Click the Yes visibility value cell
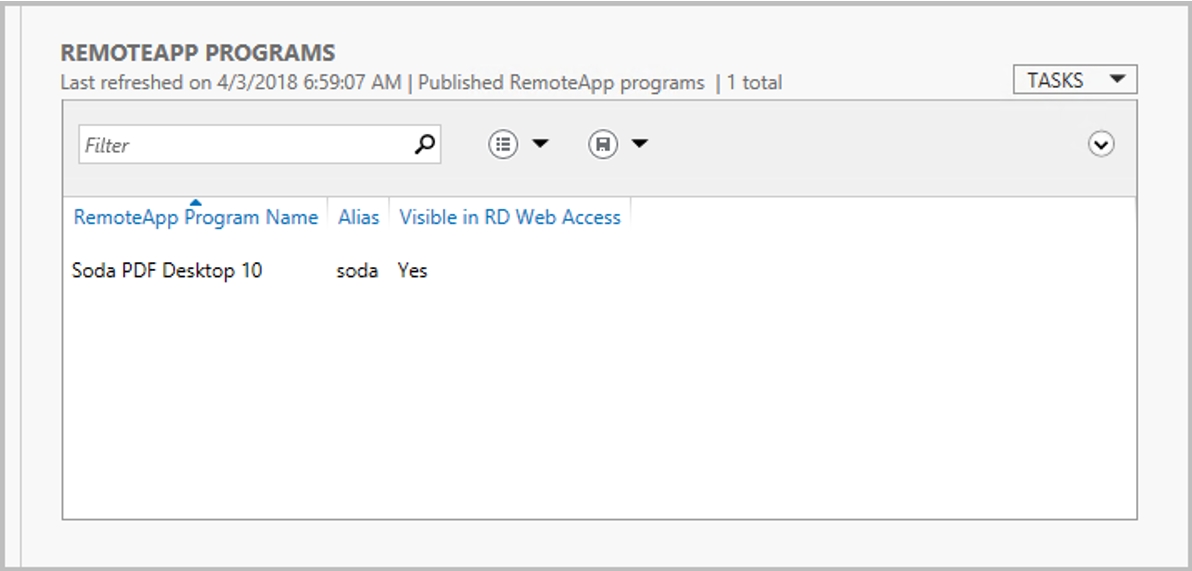 (x=413, y=271)
